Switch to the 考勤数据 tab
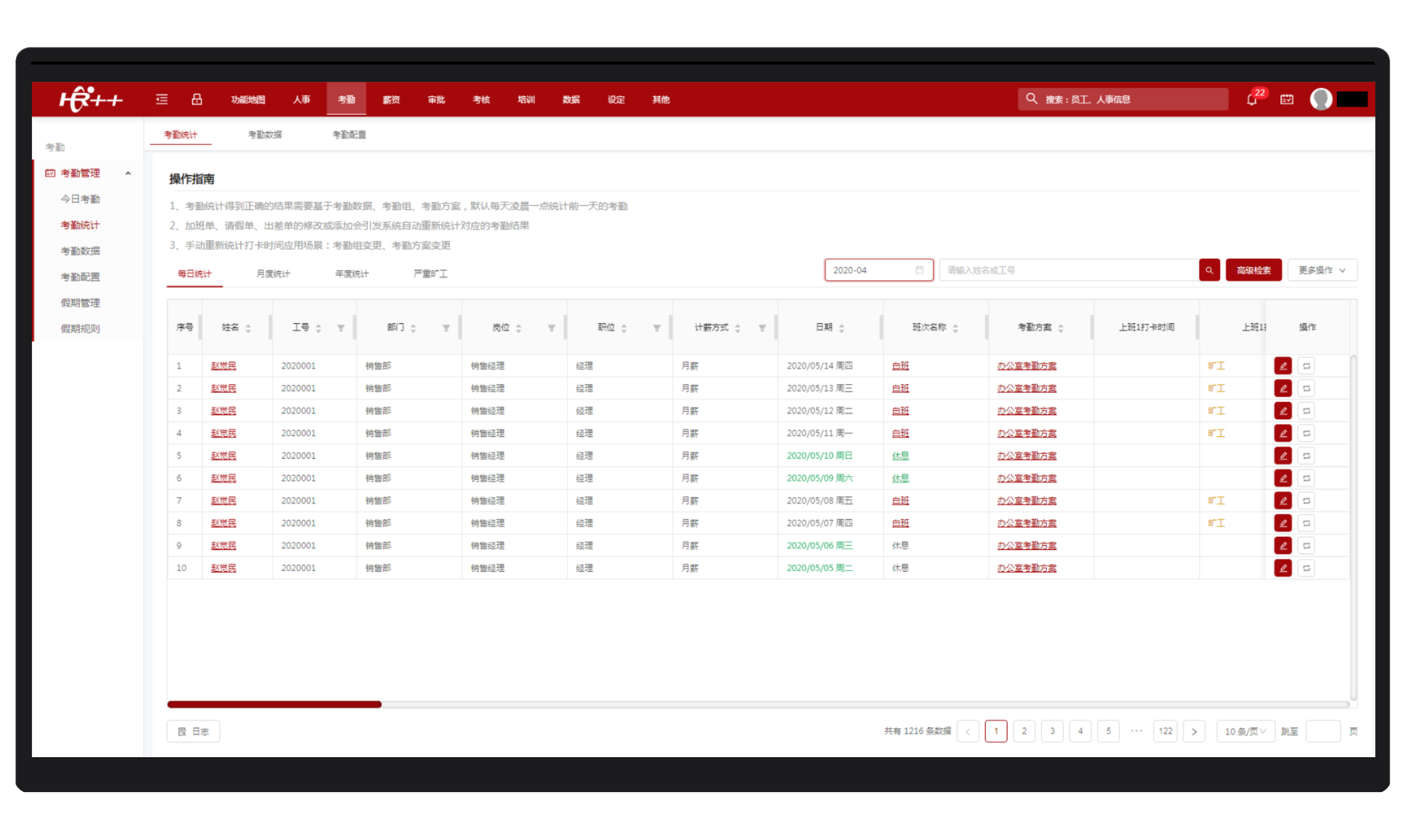Screen dimensions: 1406x840 pos(265,135)
